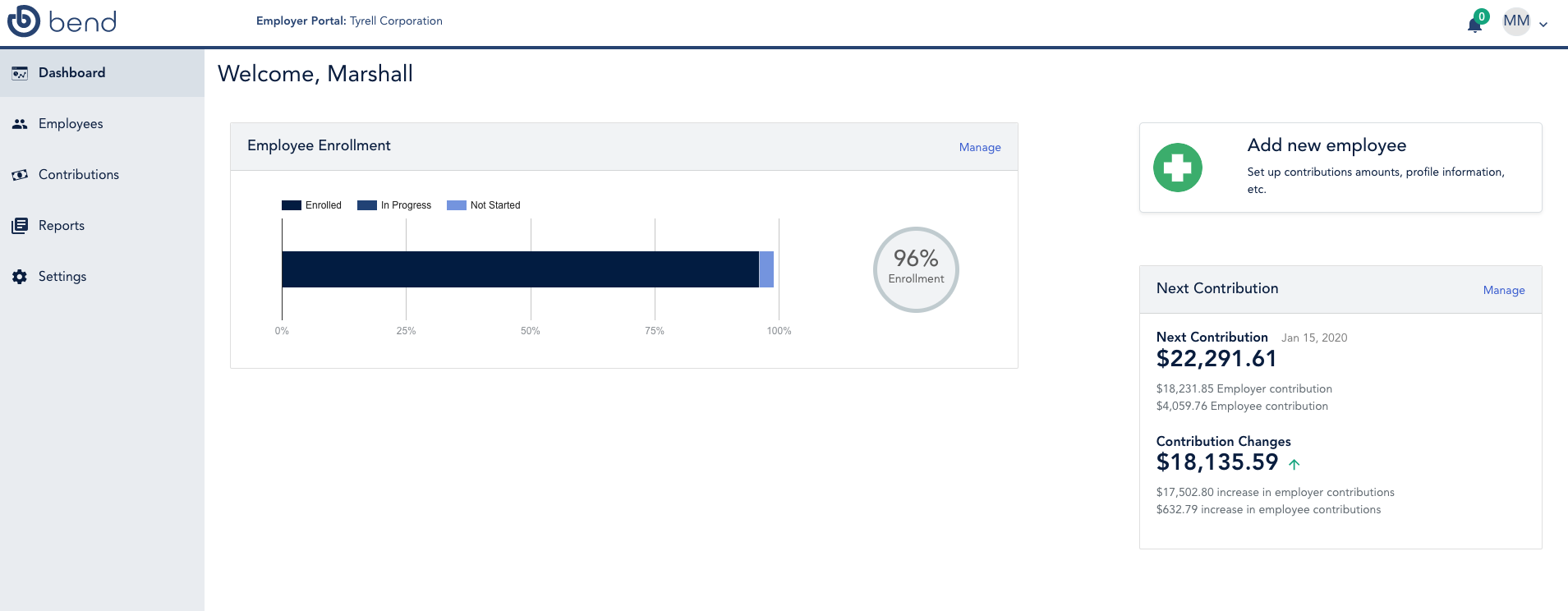
Task: Go to the Employees section
Action: [x=102, y=123]
